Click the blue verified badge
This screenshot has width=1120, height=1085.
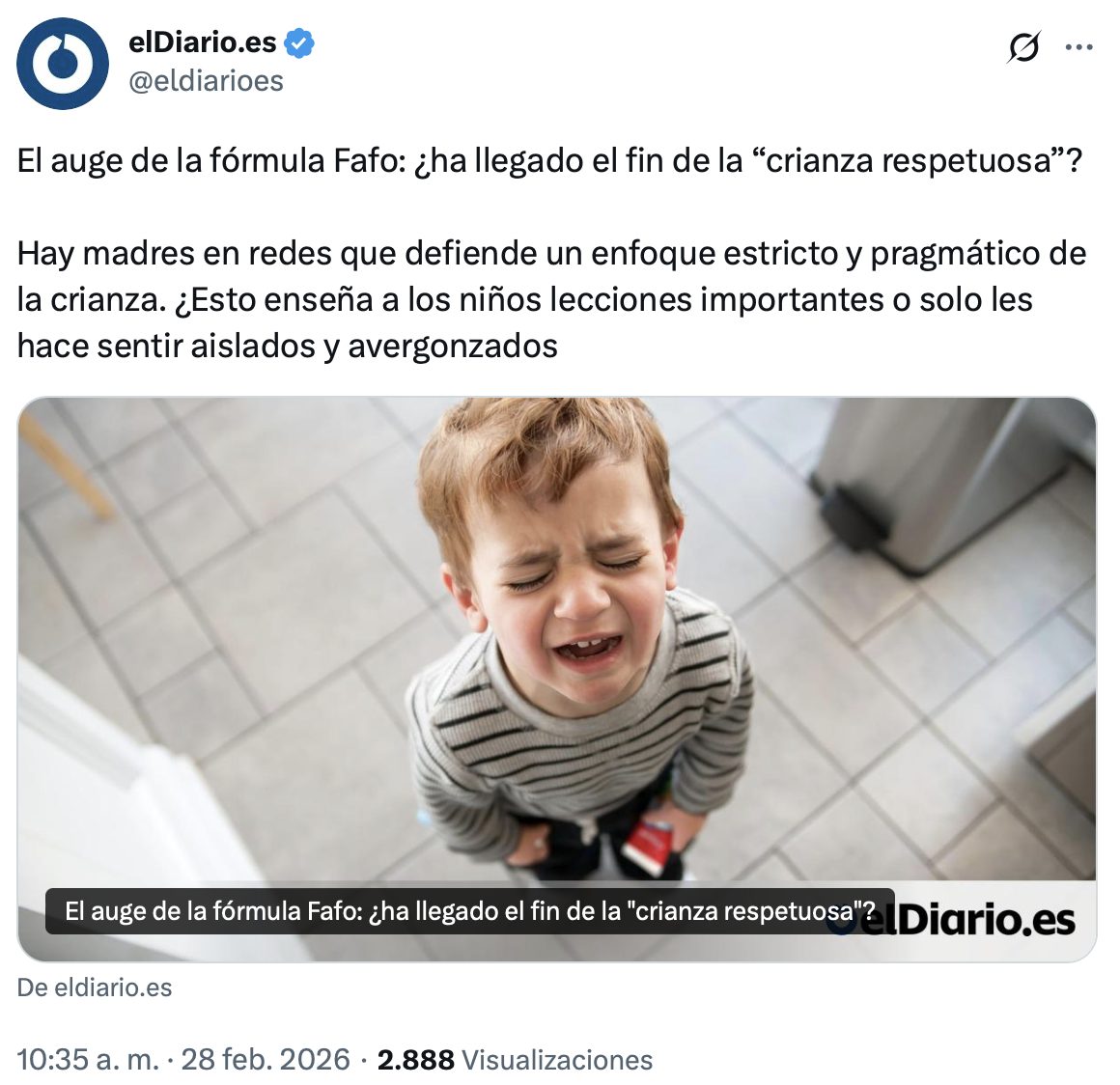[299, 43]
